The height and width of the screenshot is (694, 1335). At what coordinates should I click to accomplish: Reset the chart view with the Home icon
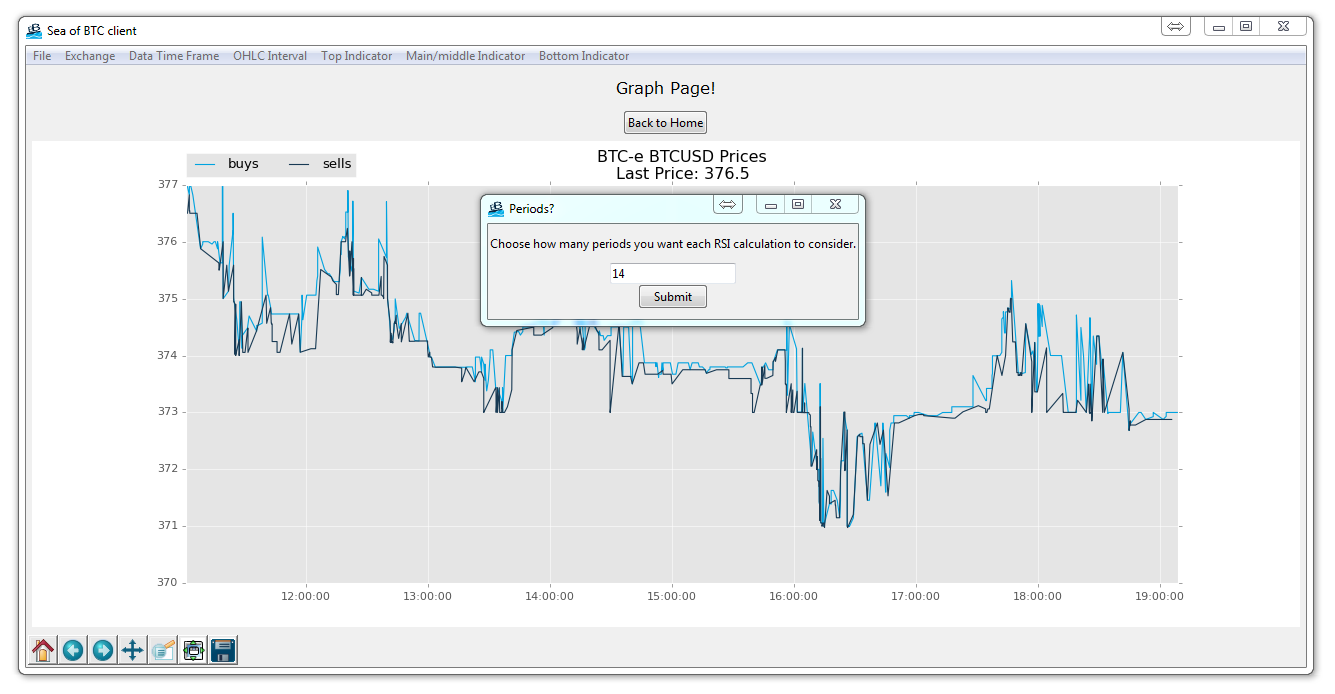tap(42, 650)
